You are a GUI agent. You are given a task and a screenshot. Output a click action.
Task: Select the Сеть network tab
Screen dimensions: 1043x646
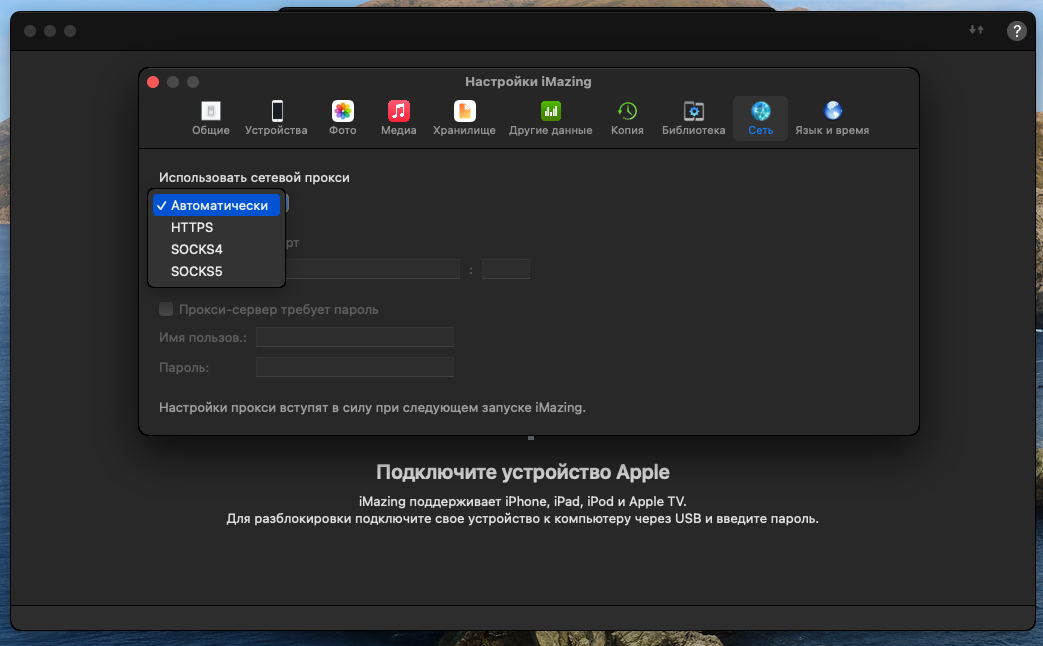point(760,118)
